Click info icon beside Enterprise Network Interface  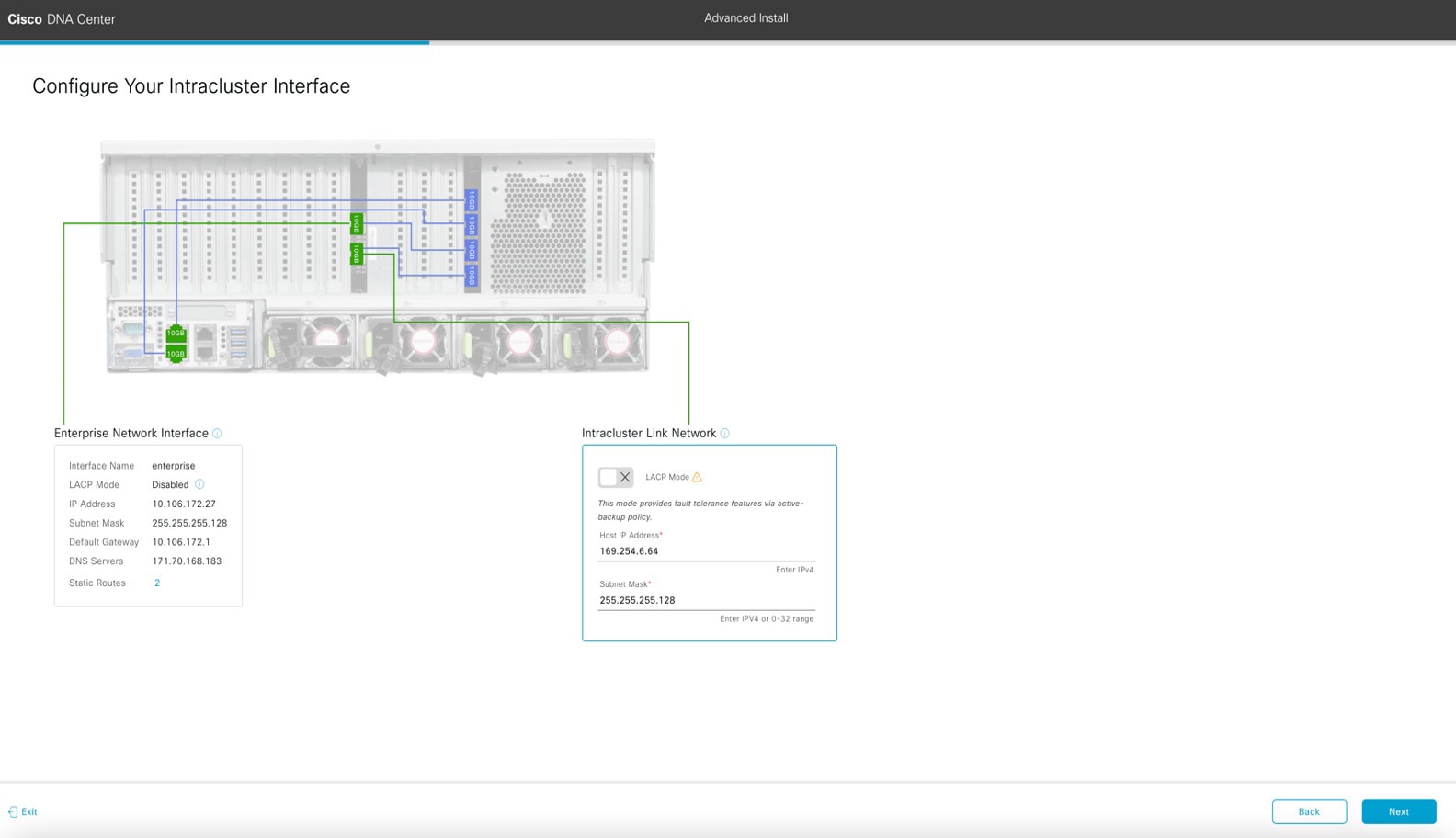pos(217,434)
